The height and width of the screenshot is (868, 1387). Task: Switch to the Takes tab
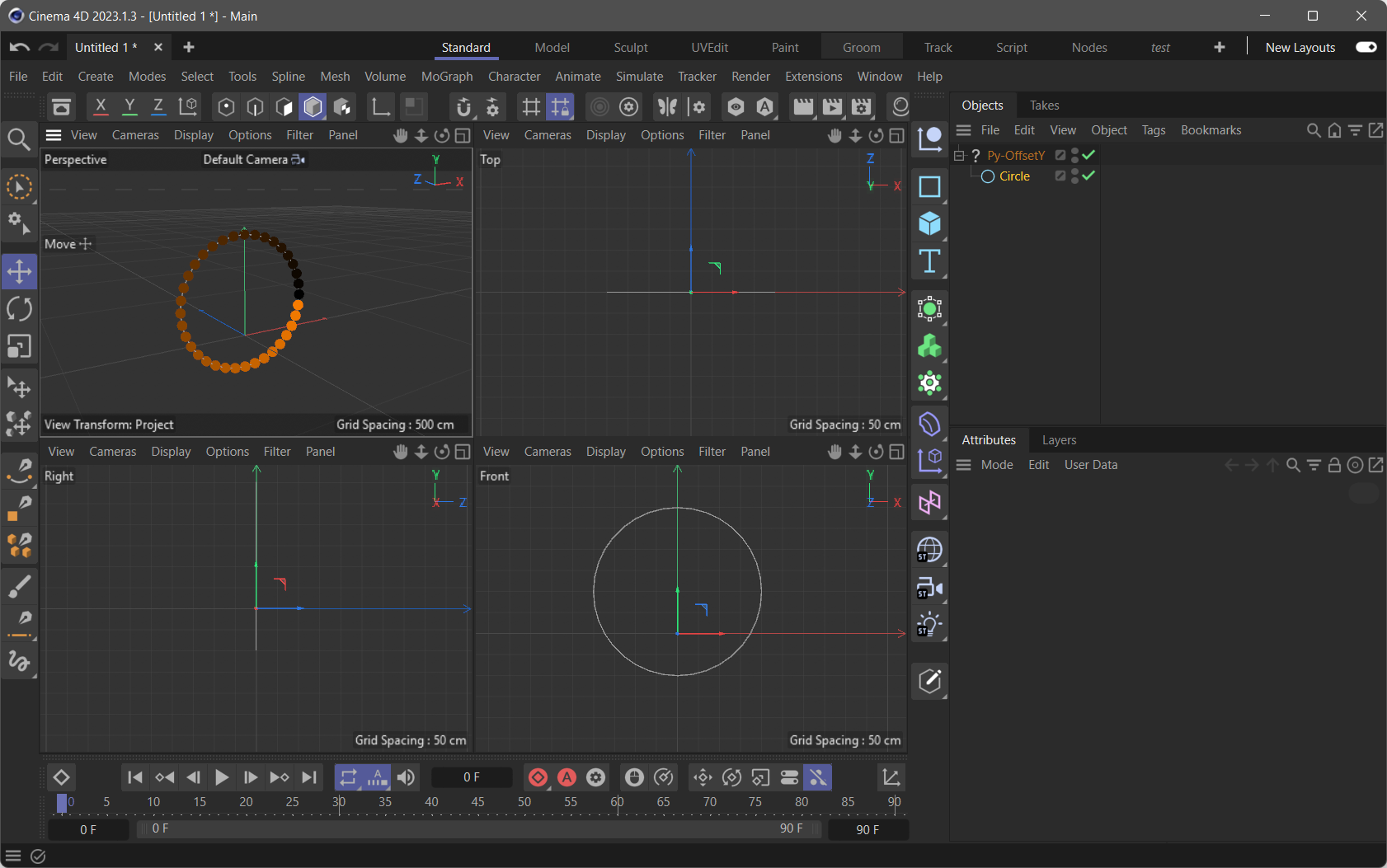(x=1044, y=106)
